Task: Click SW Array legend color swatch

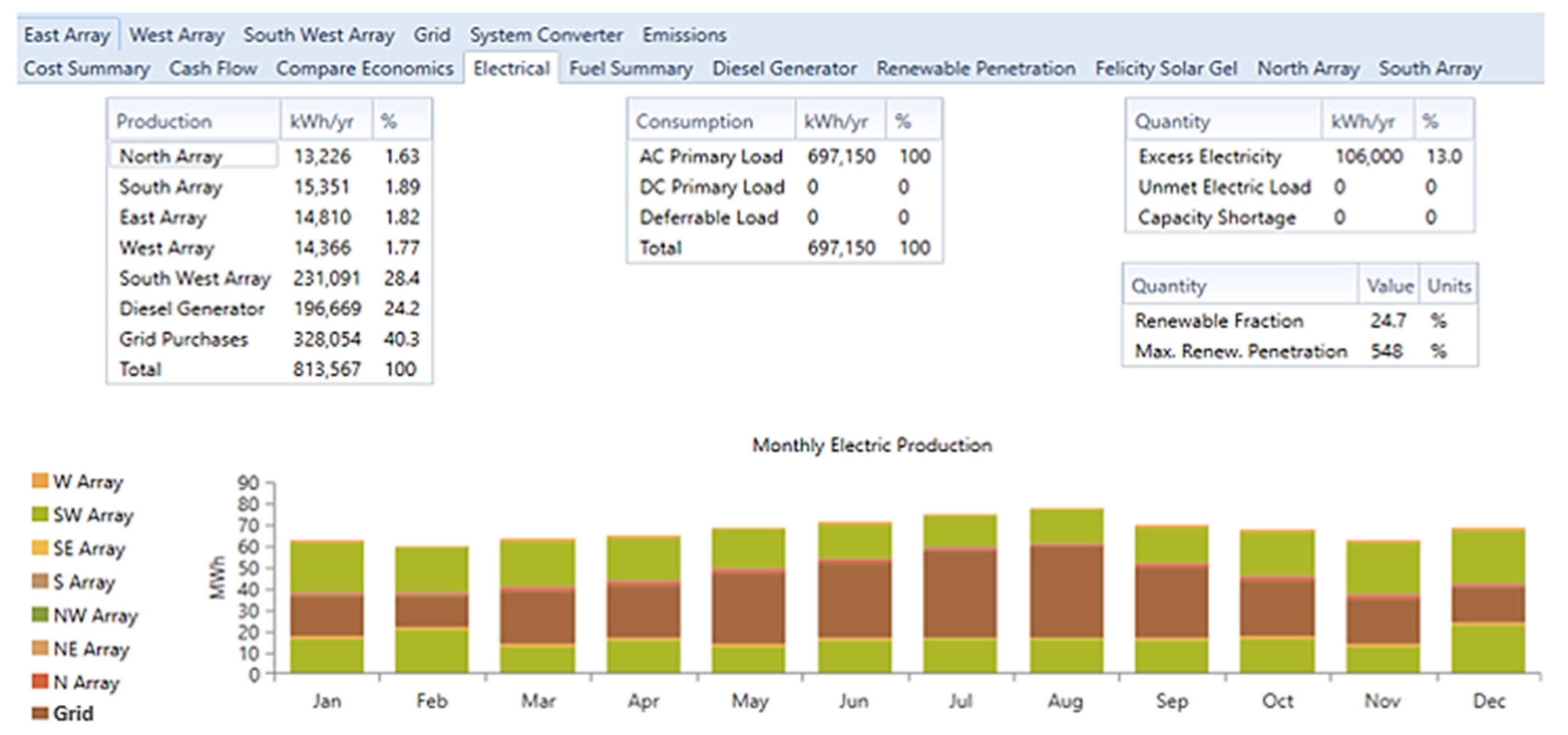Action: coord(39,514)
